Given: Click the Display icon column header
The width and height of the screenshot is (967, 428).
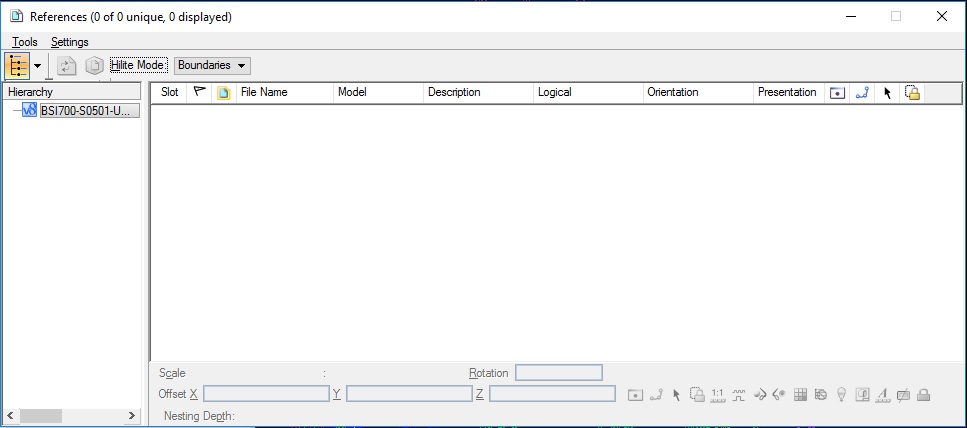Looking at the screenshot, I should pyautogui.click(x=837, y=93).
